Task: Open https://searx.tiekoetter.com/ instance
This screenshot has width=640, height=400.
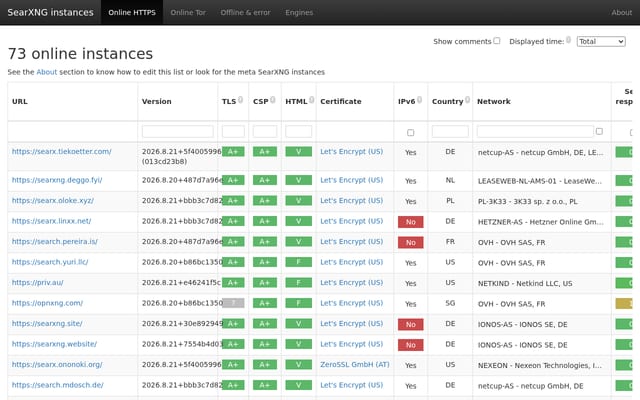Action: point(62,151)
